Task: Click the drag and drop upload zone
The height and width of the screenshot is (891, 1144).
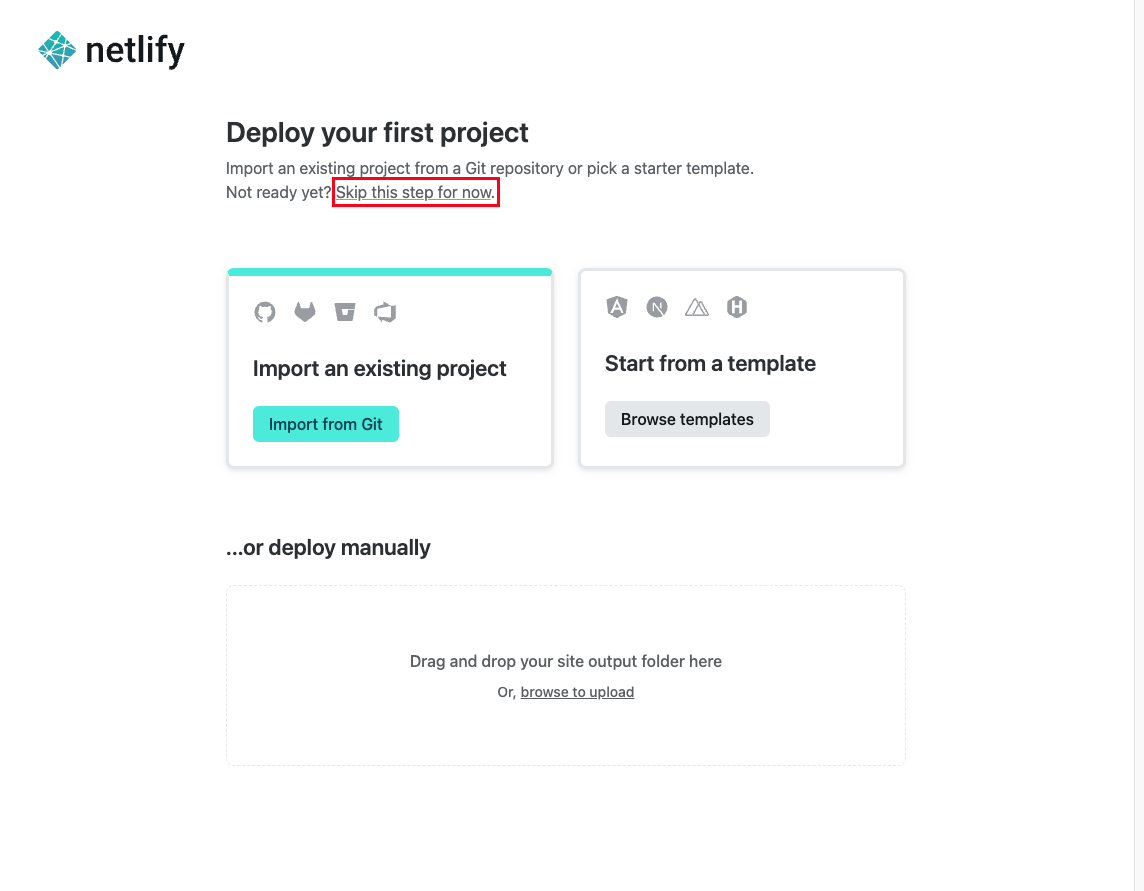Action: tap(565, 675)
